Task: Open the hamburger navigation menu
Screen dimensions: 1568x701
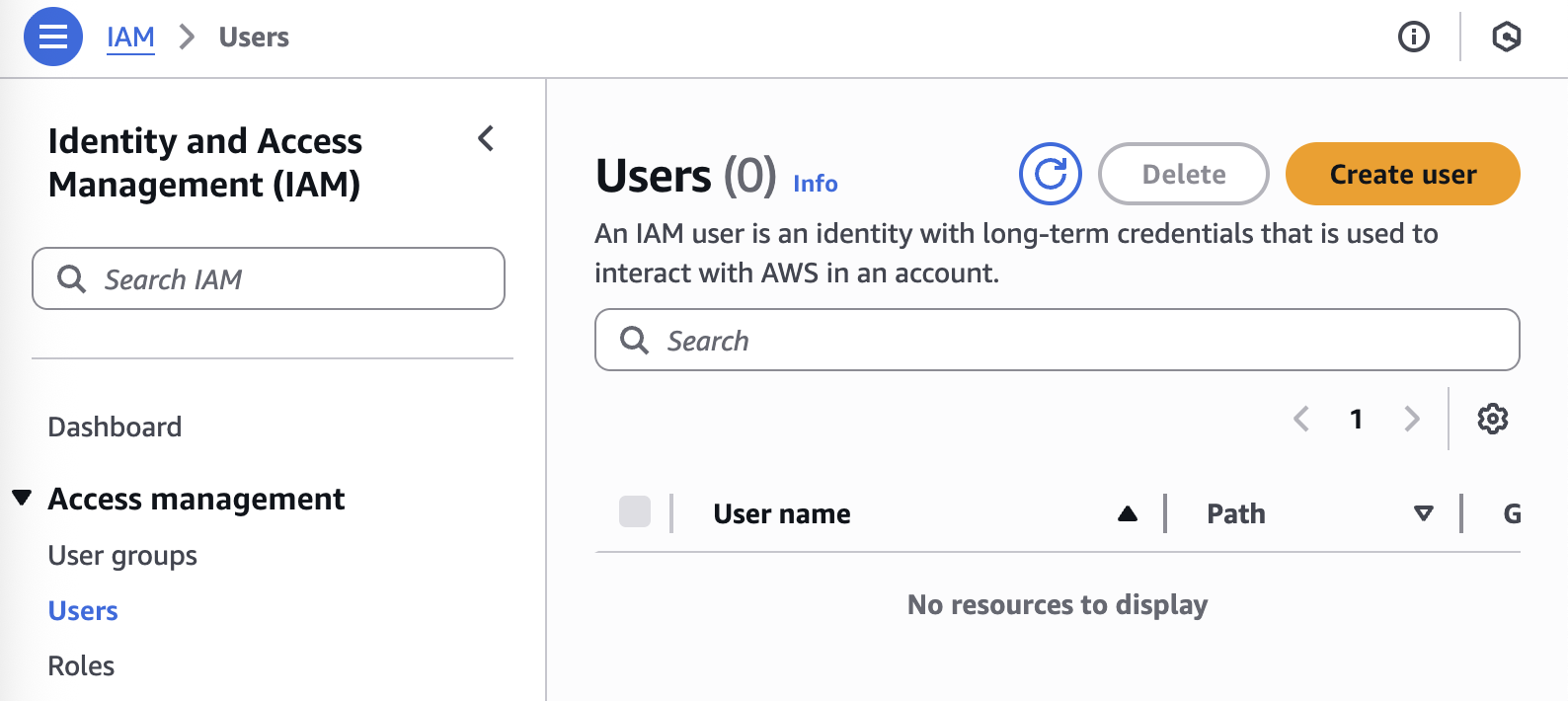Action: (53, 37)
